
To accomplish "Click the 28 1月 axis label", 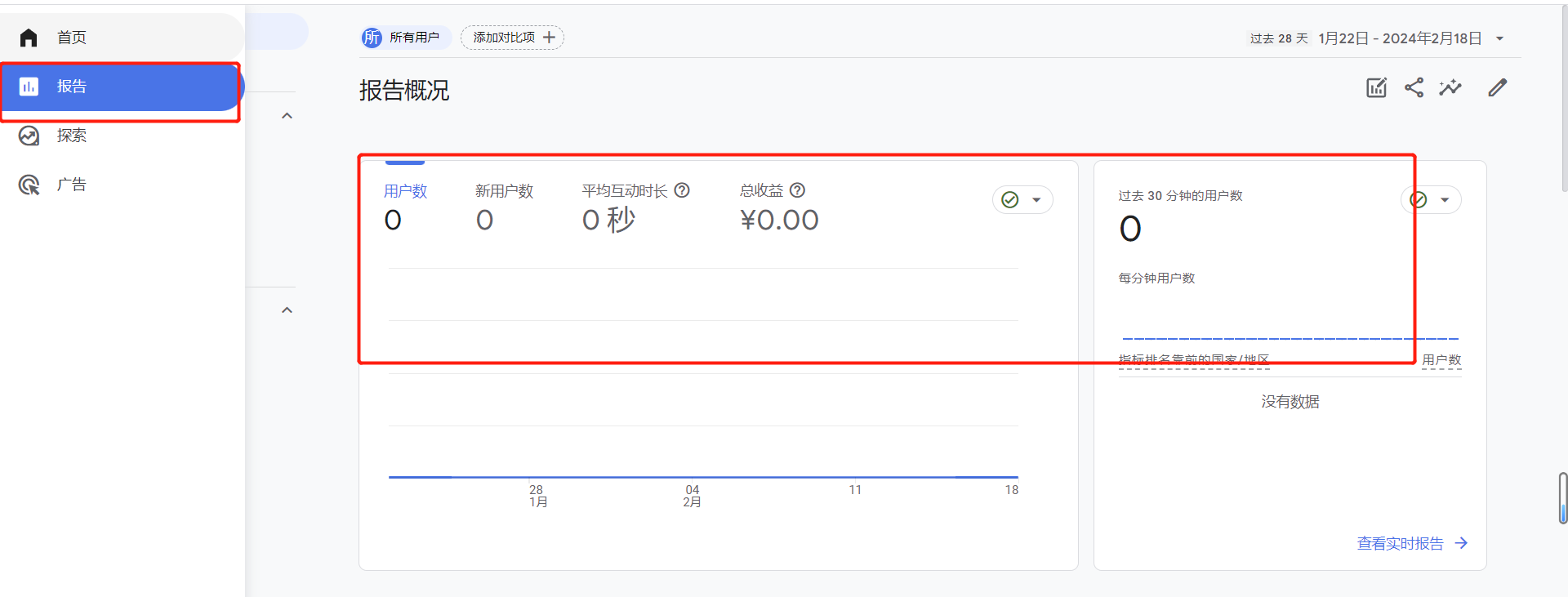I will (x=537, y=496).
